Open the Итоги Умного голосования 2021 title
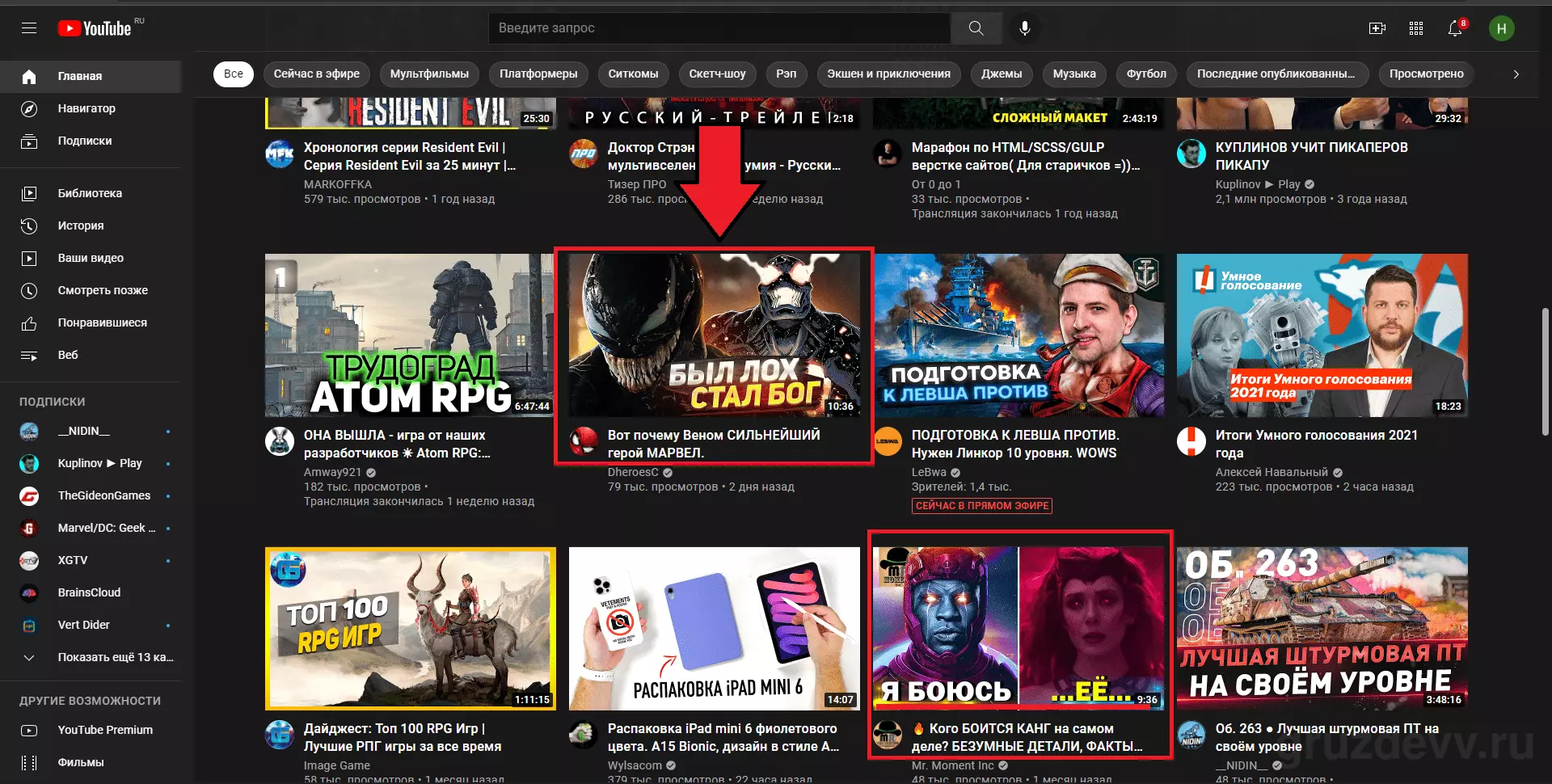1552x784 pixels. click(1317, 444)
